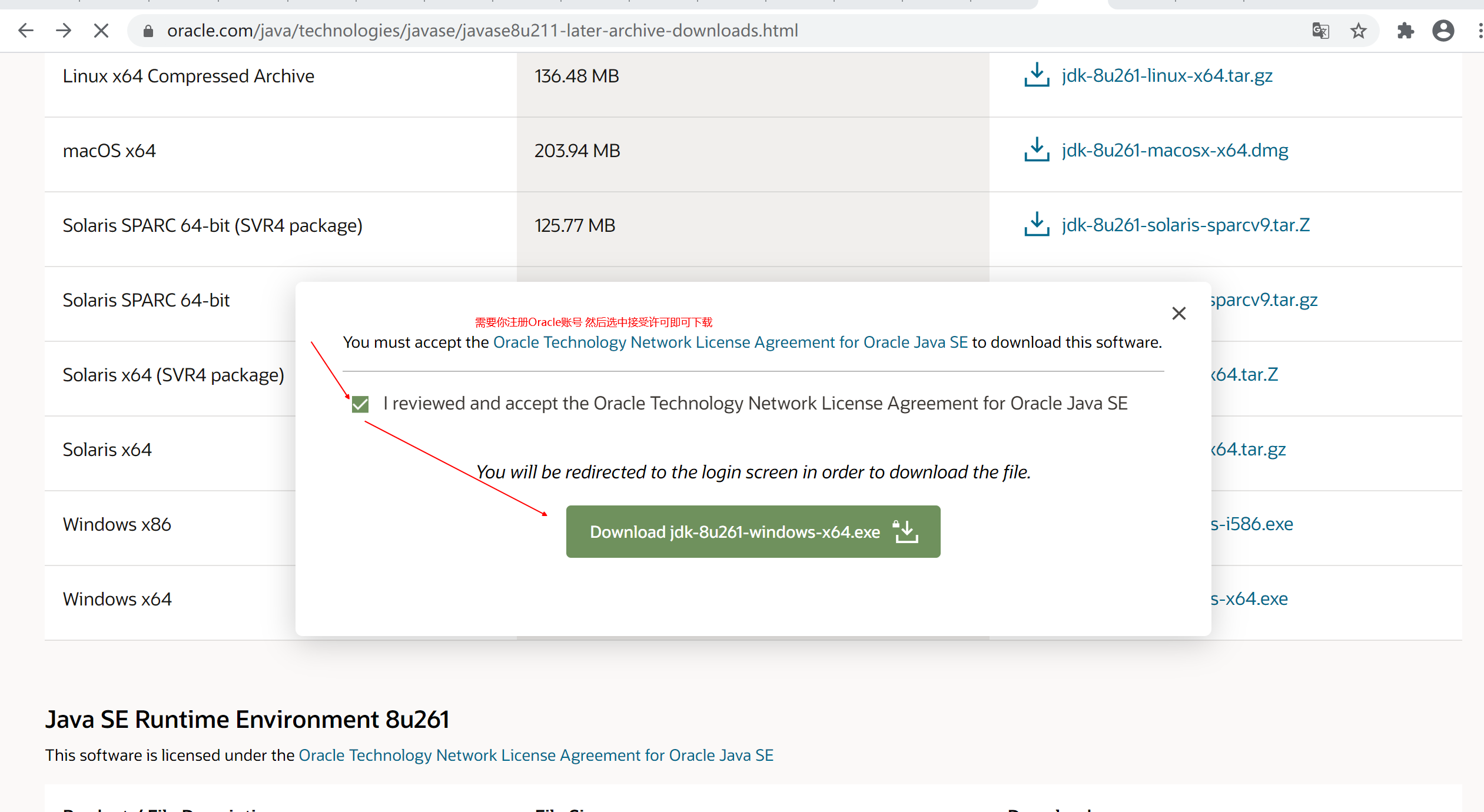
Task: Open license agreement link in dialog
Action: pyautogui.click(x=730, y=342)
